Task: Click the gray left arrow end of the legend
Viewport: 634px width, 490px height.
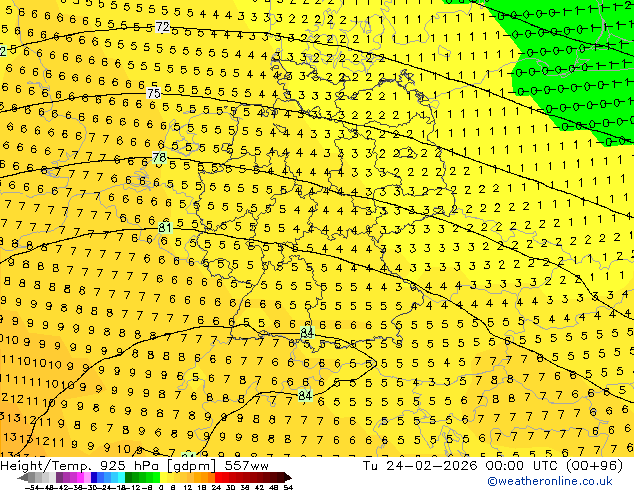Action: click(x=23, y=478)
